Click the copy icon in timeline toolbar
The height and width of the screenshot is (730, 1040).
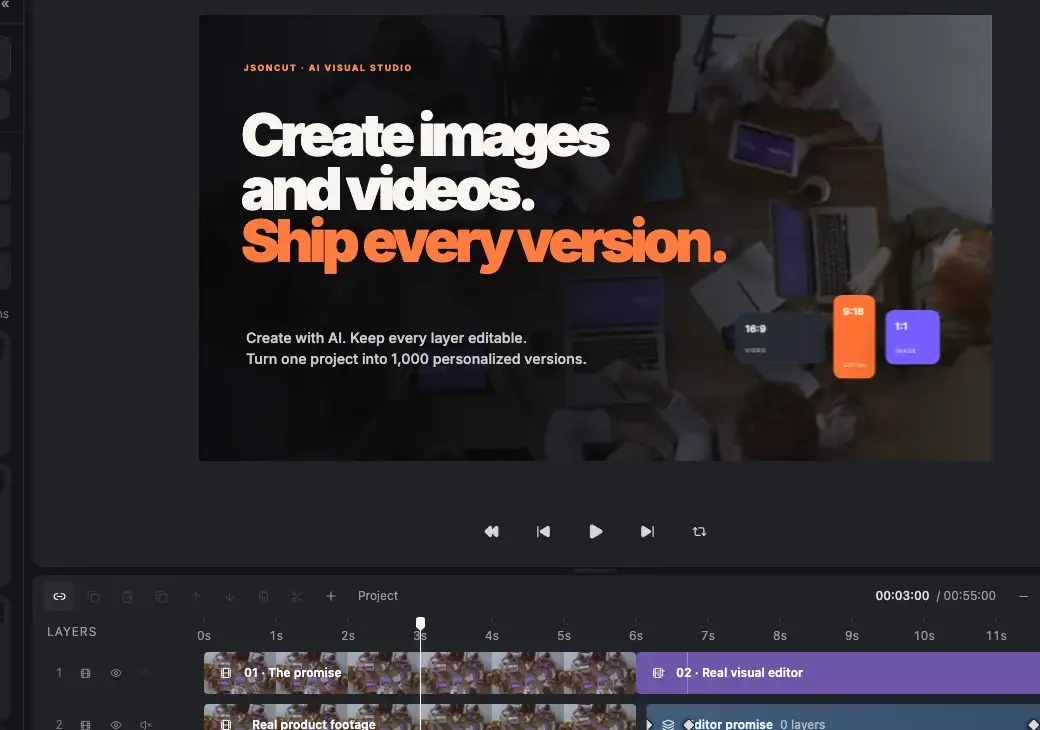point(94,597)
